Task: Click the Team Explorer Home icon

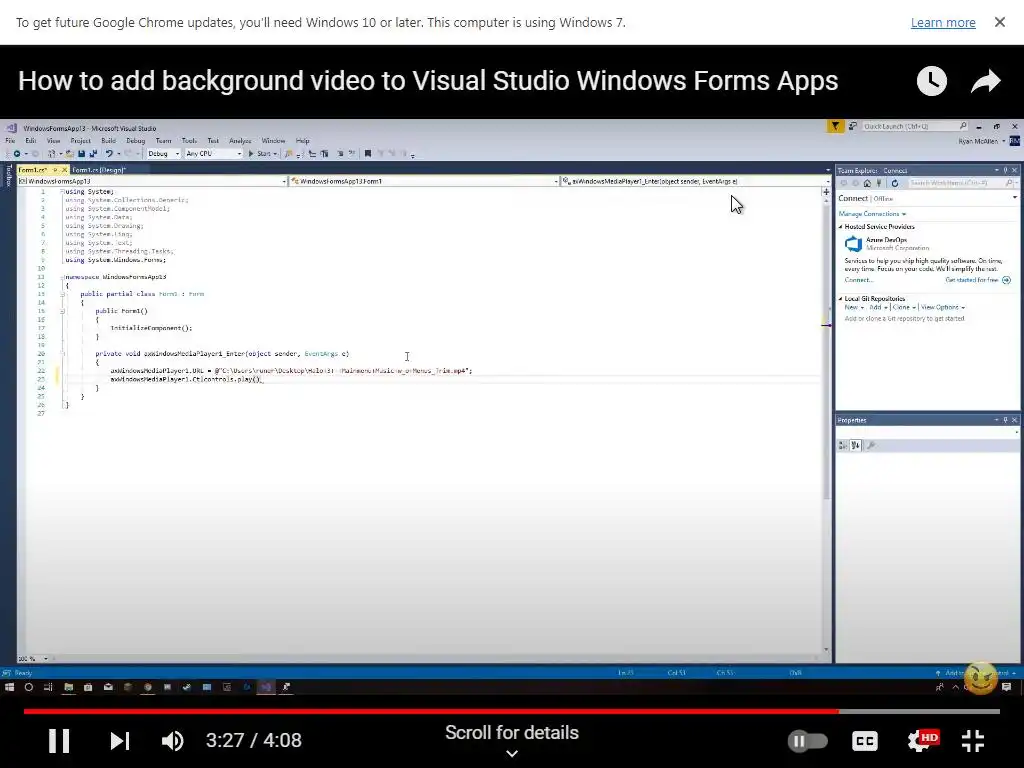Action: pos(867,184)
